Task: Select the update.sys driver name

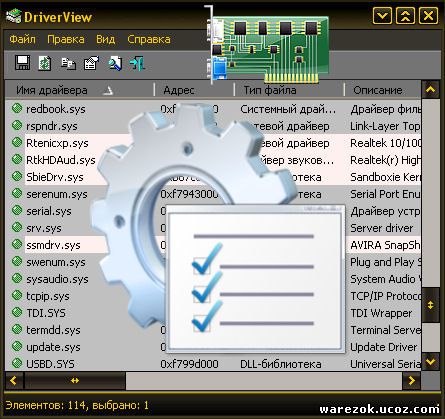Action: point(53,347)
